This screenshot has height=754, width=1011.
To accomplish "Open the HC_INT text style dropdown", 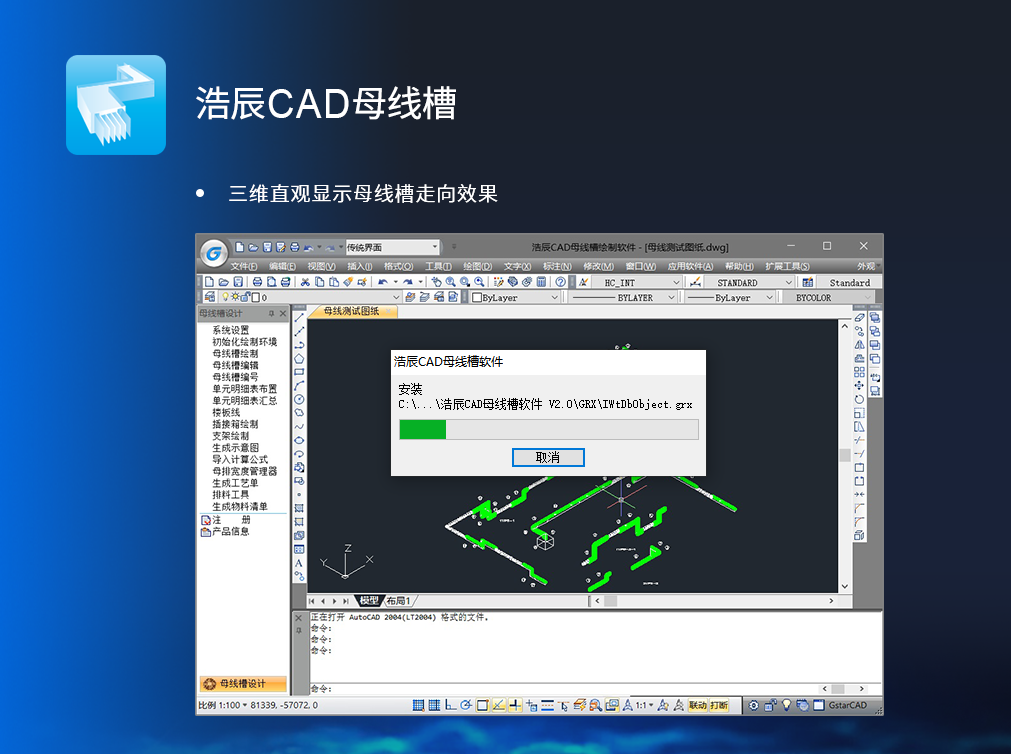I will (x=637, y=283).
